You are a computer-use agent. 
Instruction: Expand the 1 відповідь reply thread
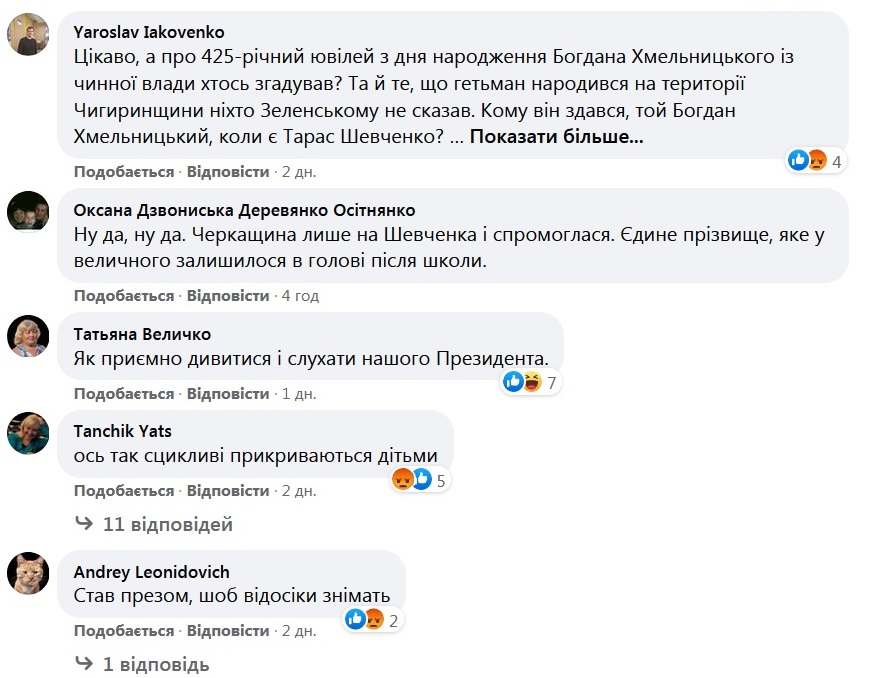155,664
